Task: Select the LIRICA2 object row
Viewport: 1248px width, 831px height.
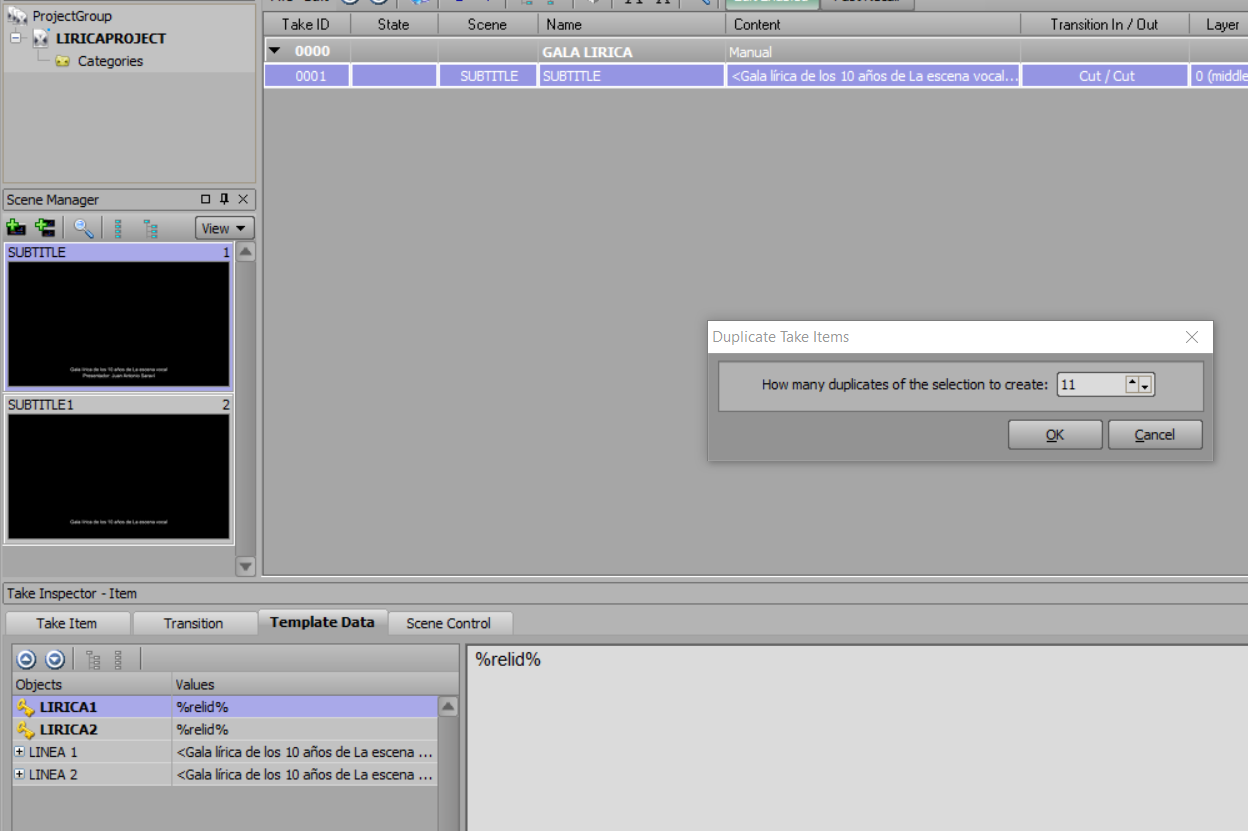Action: [x=226, y=729]
